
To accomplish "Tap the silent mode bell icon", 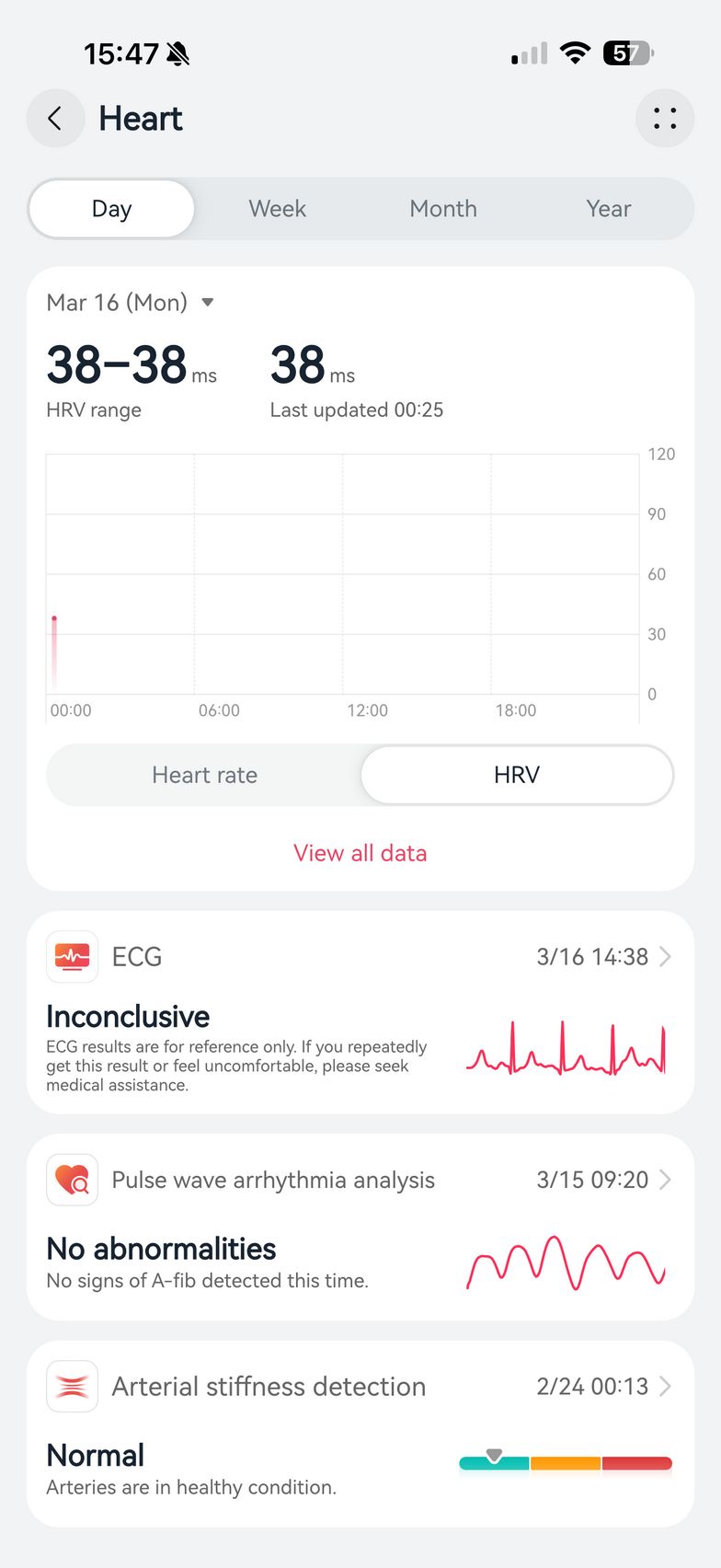I will pos(177,54).
